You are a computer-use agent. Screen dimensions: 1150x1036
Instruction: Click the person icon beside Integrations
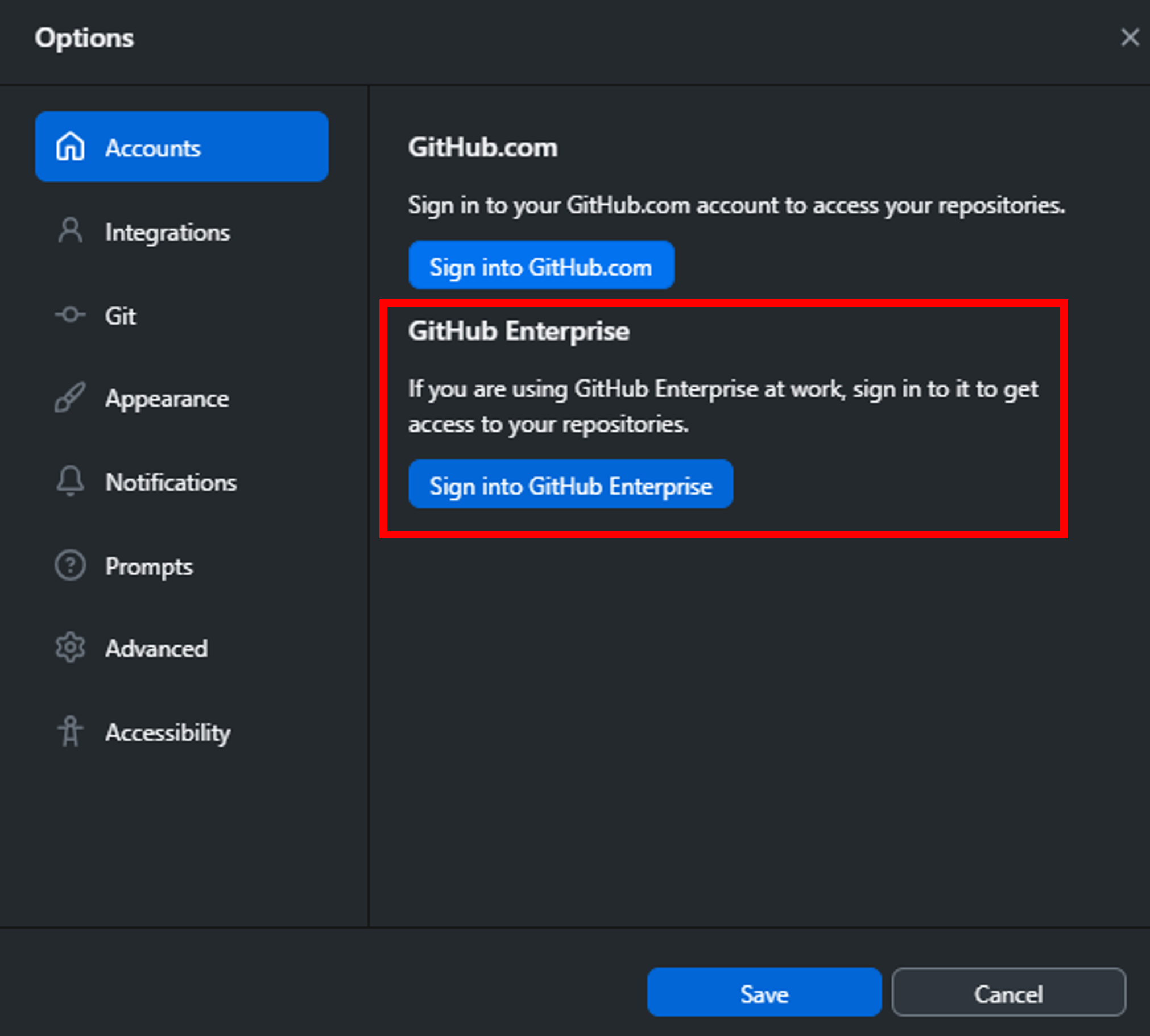pos(70,231)
